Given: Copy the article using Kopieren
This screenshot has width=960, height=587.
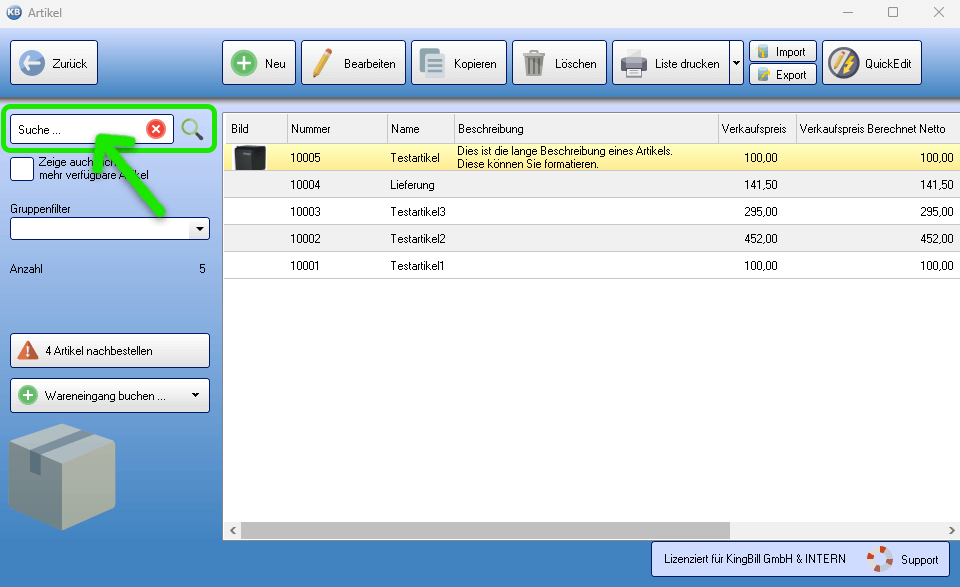Looking at the screenshot, I should pos(459,63).
